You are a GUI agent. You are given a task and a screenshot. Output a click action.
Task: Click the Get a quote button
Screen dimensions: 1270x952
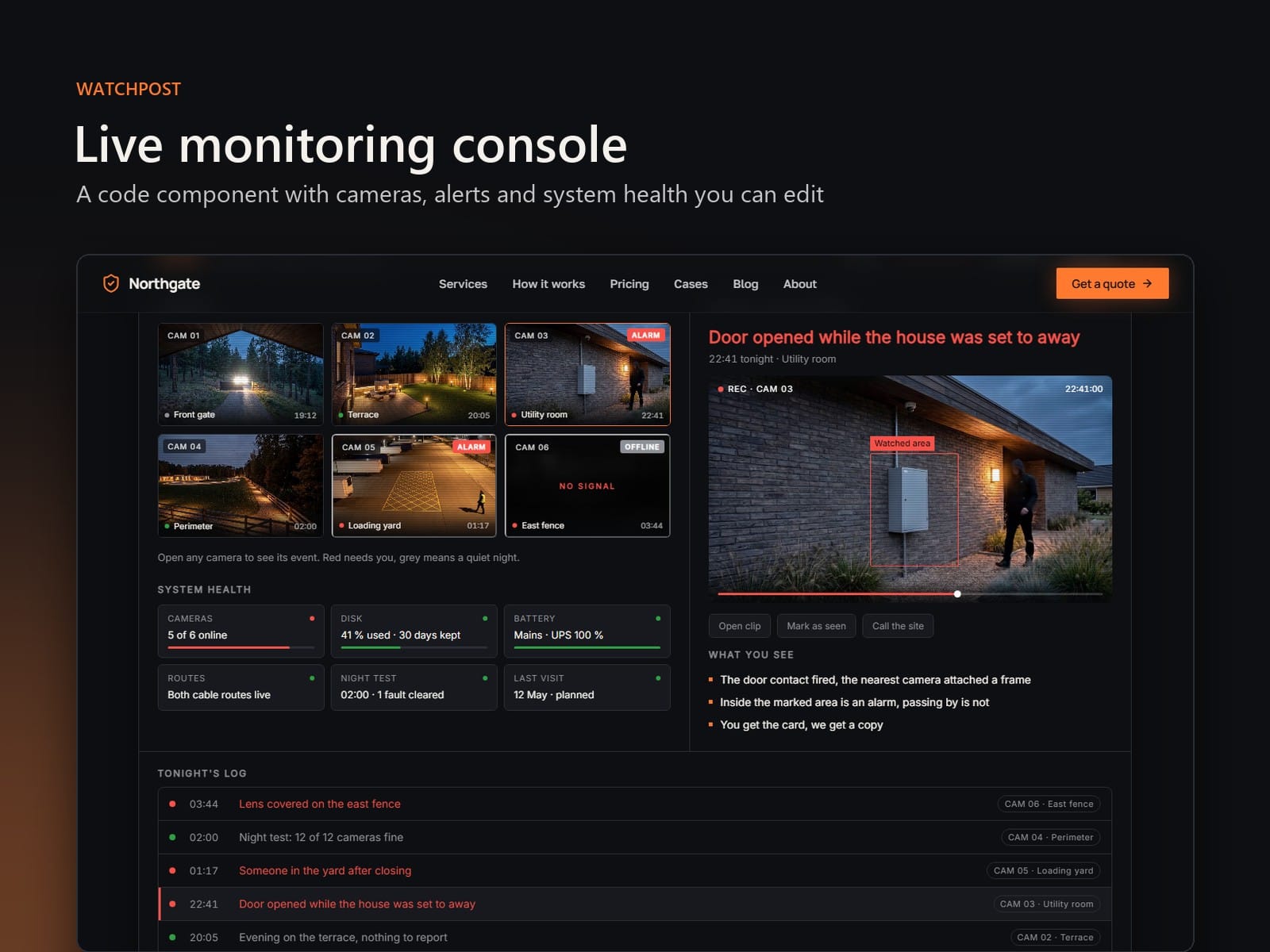(x=1112, y=283)
